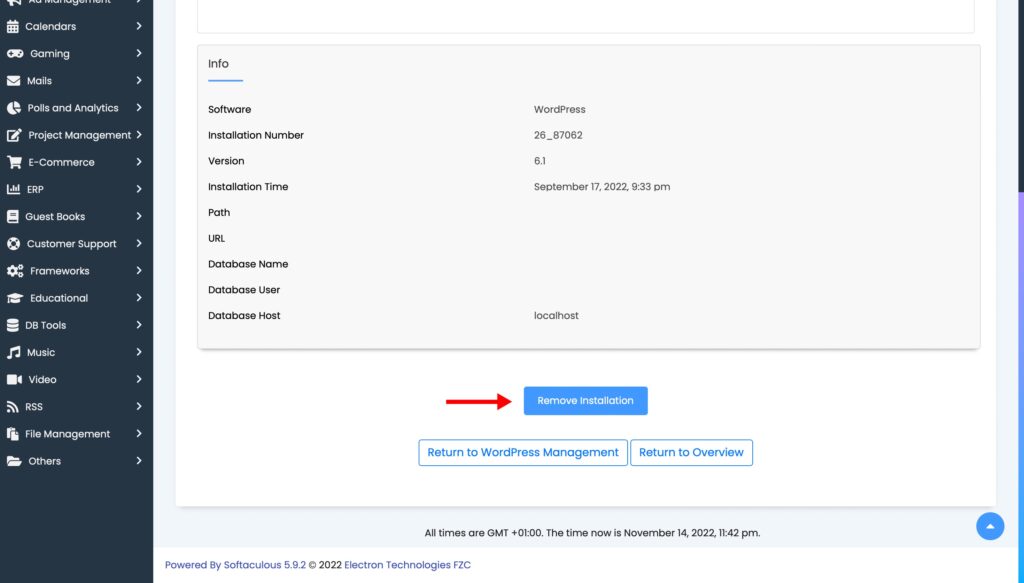Click the Polls and Analytics pie chart icon

[14, 108]
